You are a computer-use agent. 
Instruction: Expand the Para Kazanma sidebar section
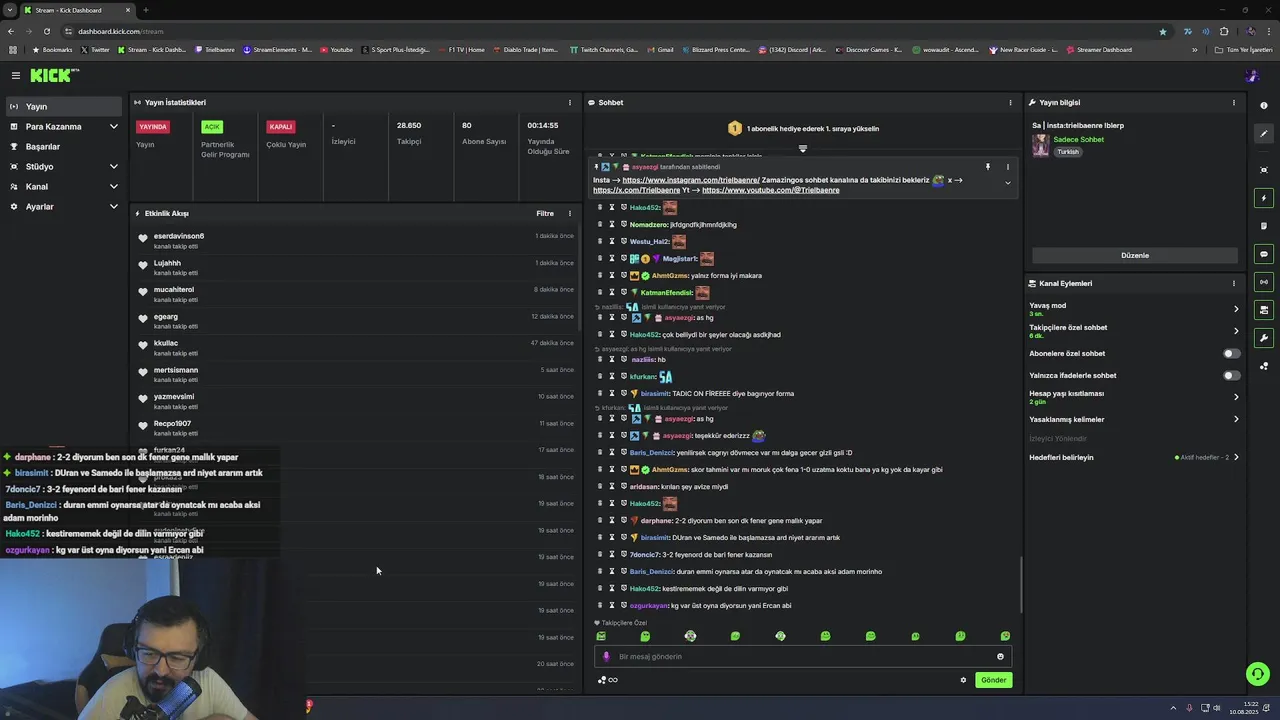64,127
